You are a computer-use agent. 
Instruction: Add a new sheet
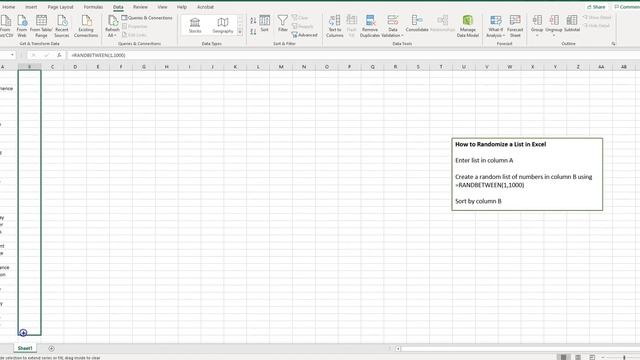(51, 348)
